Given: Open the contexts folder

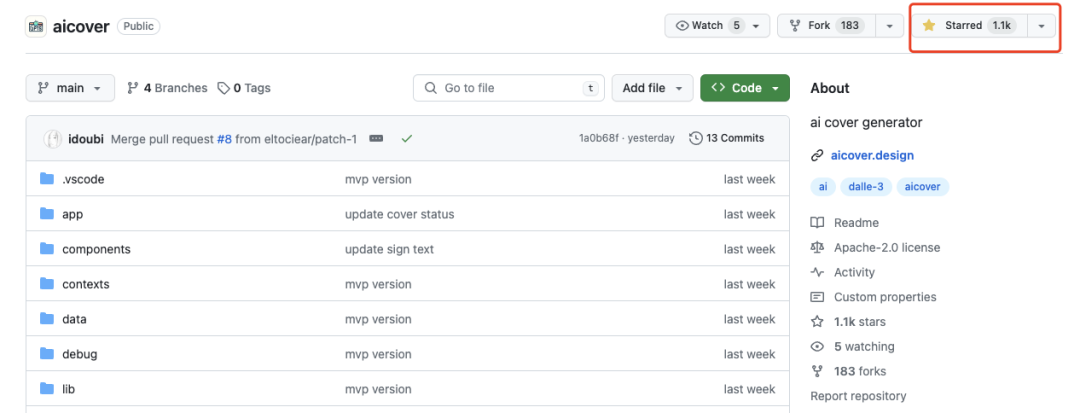Looking at the screenshot, I should 85,284.
